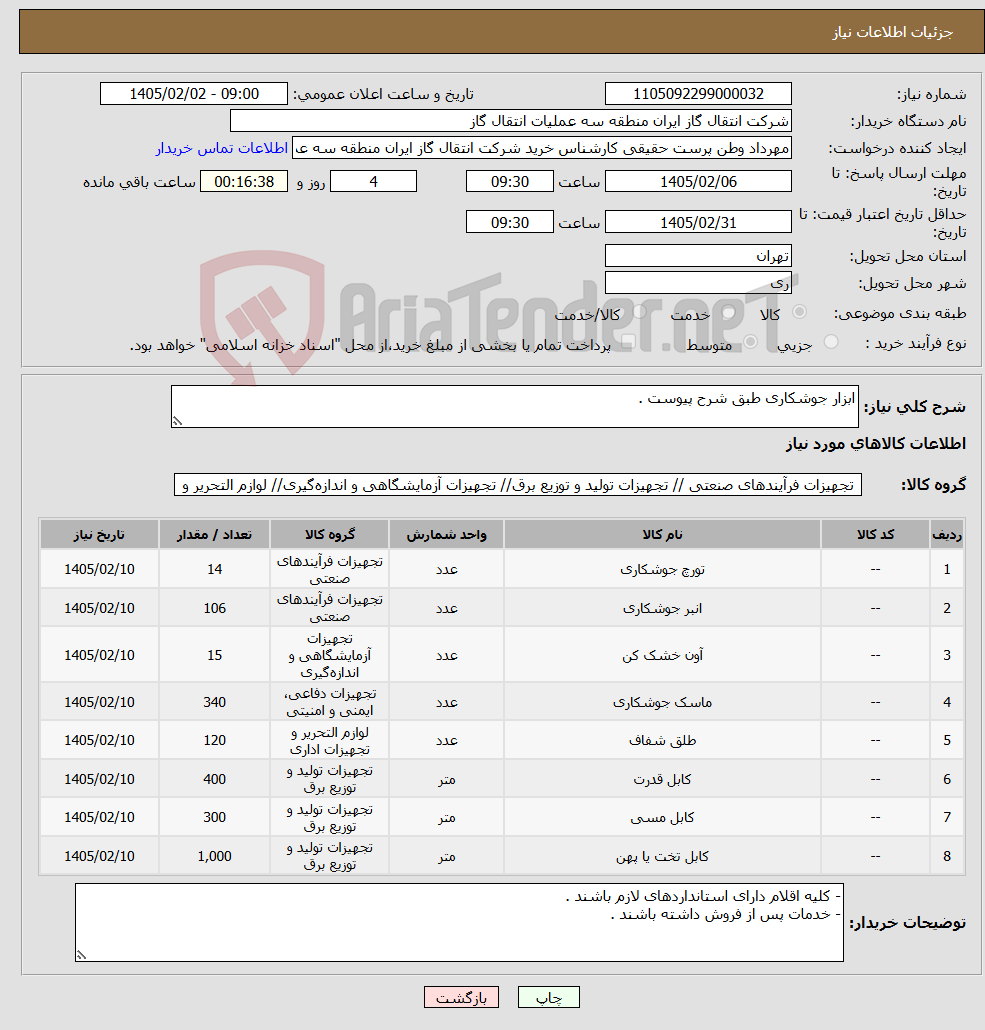Click the general description box ابزار جوشکاری

point(515,407)
